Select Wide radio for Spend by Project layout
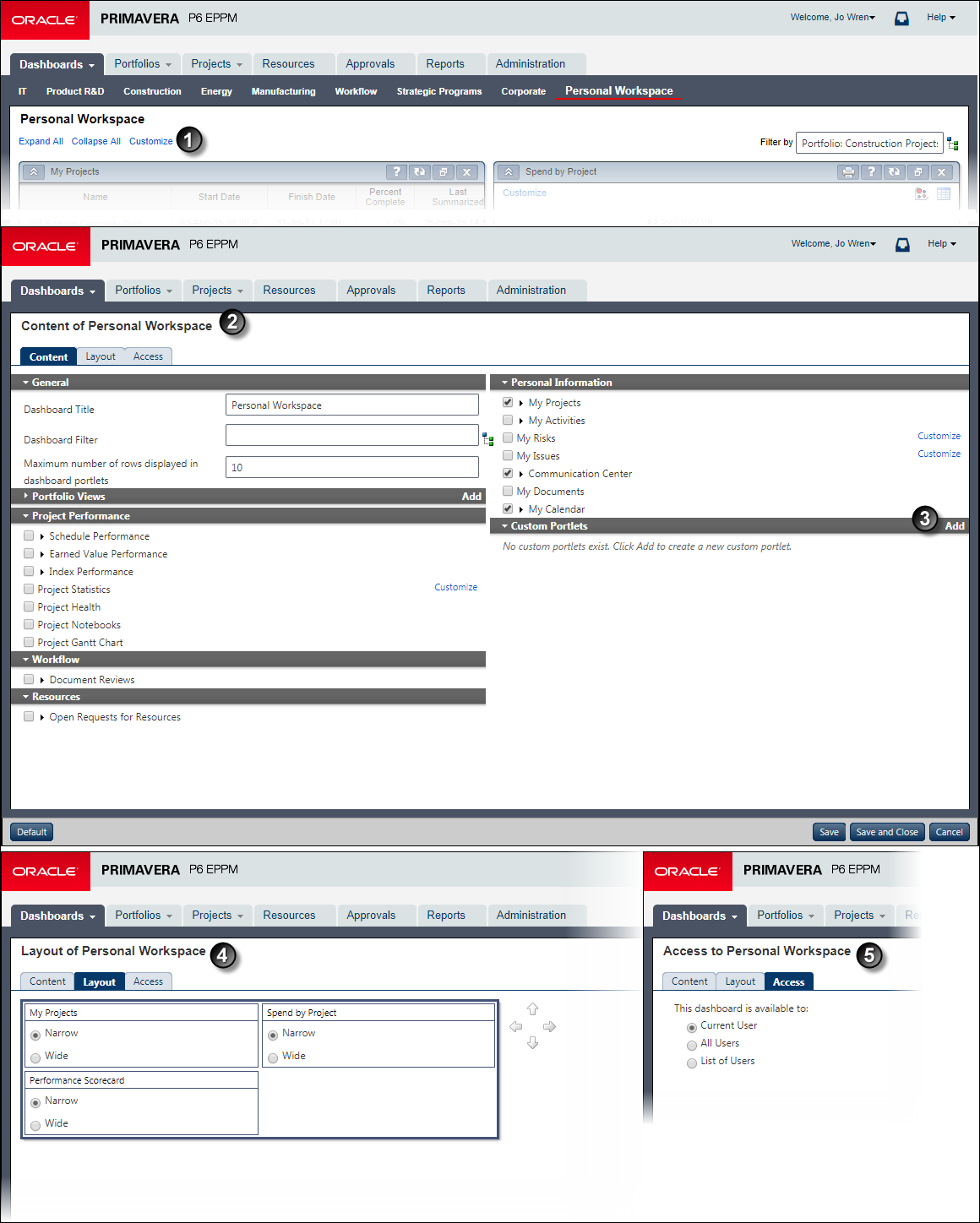The height and width of the screenshot is (1223, 980). (273, 1057)
